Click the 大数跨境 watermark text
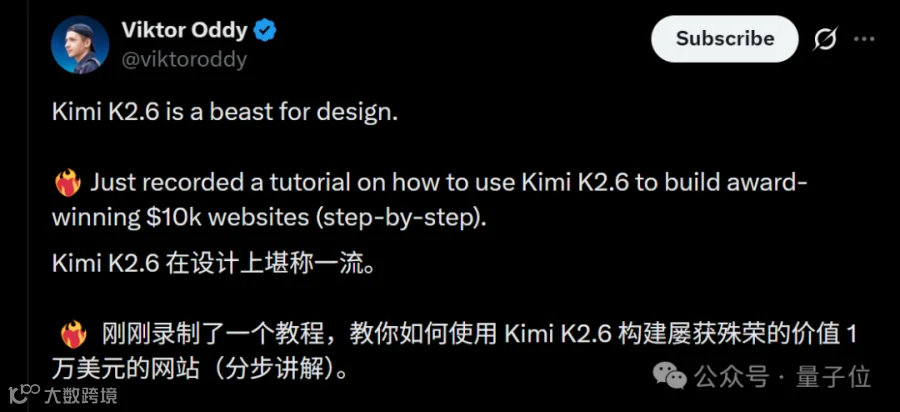 tap(80, 395)
